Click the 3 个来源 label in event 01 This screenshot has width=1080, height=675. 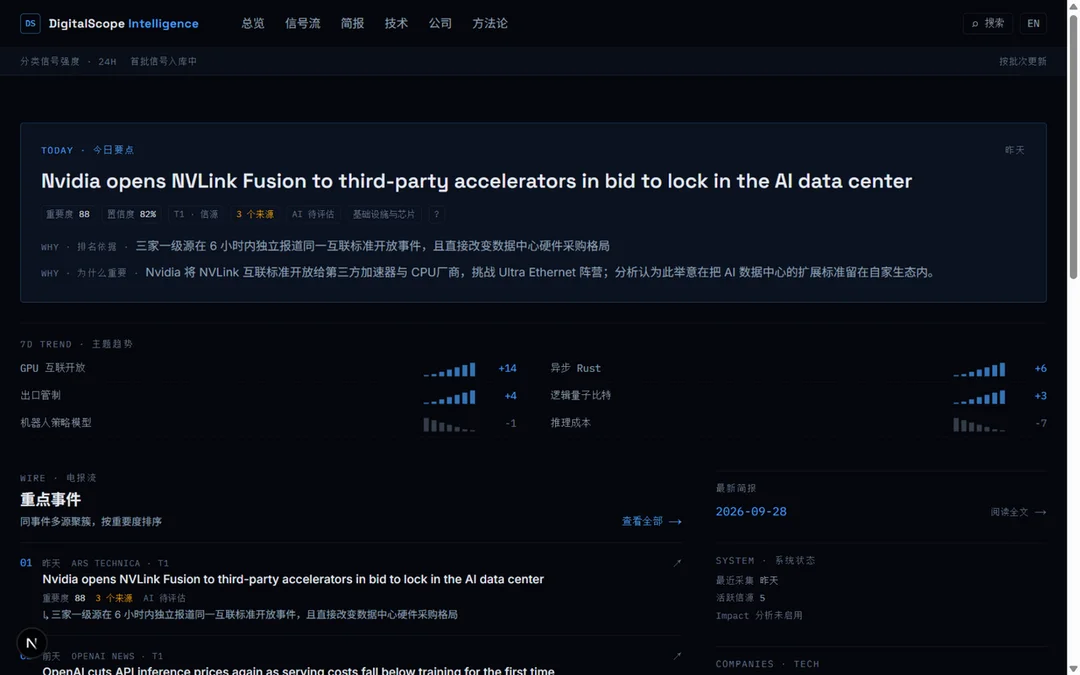click(x=114, y=598)
